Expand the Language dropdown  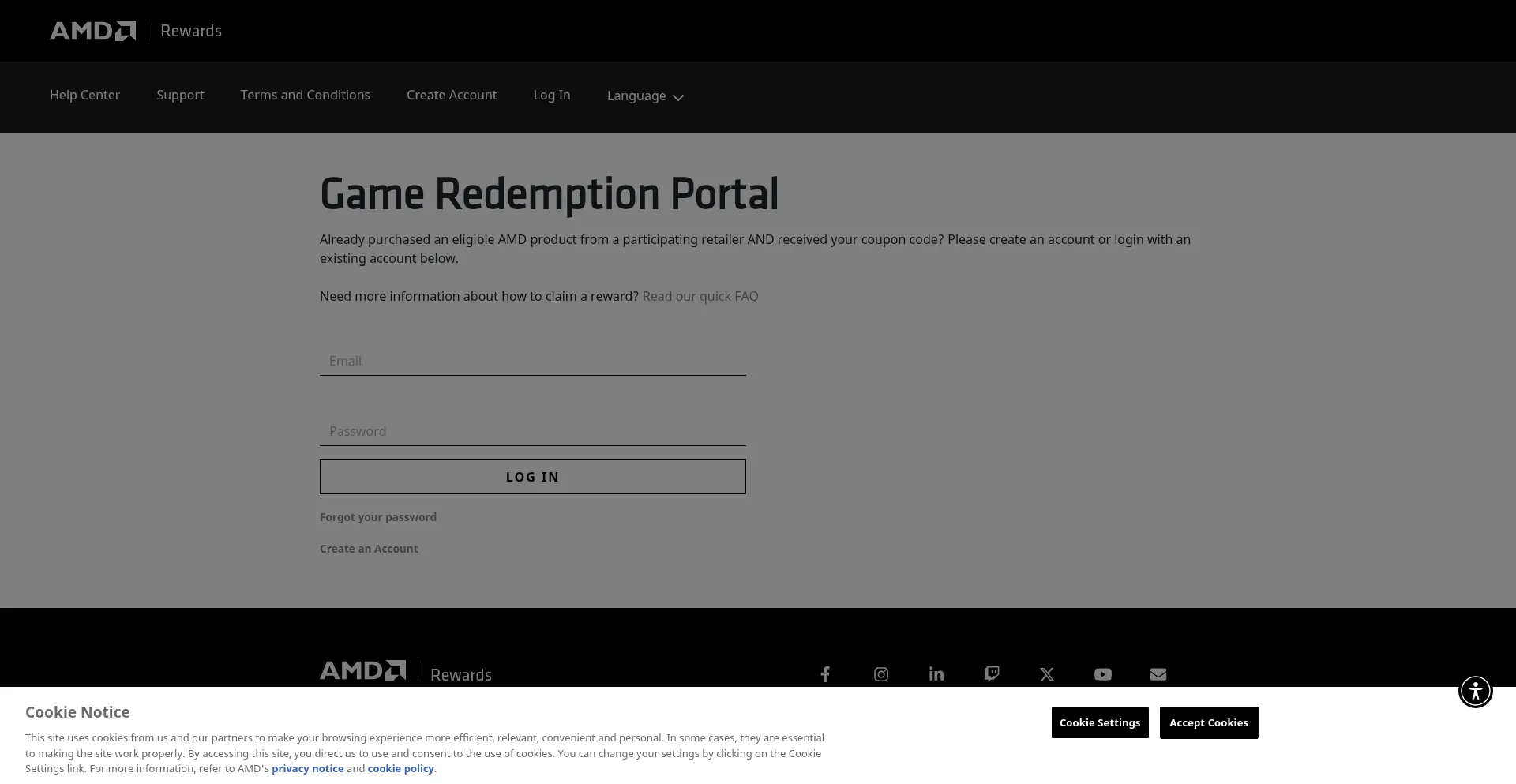[x=645, y=96]
